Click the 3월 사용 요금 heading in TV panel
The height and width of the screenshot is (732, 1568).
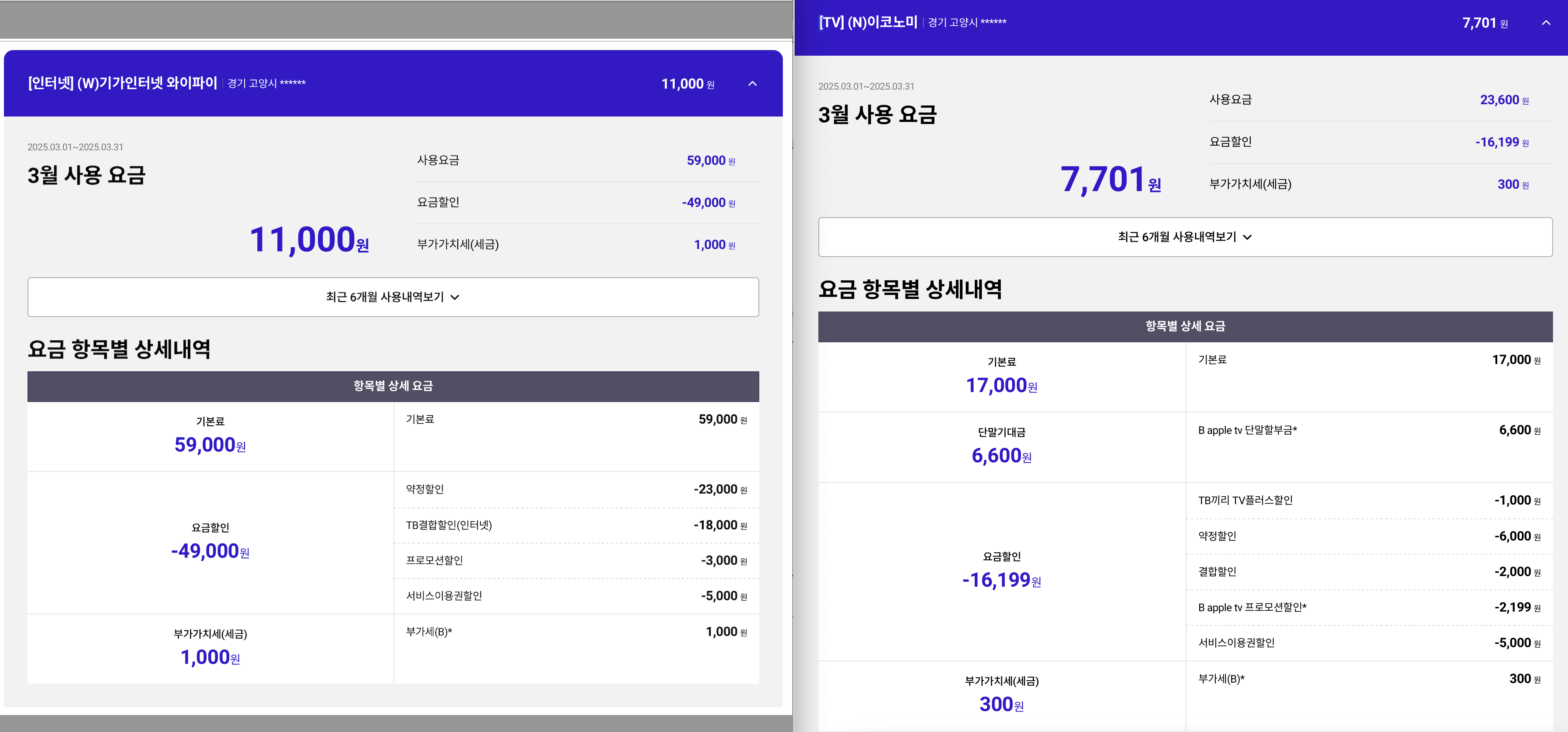pos(877,115)
